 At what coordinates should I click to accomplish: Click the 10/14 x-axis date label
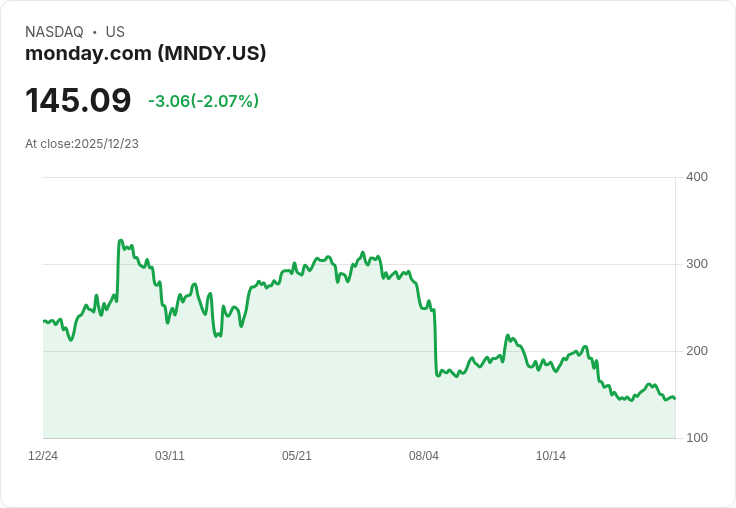[551, 456]
